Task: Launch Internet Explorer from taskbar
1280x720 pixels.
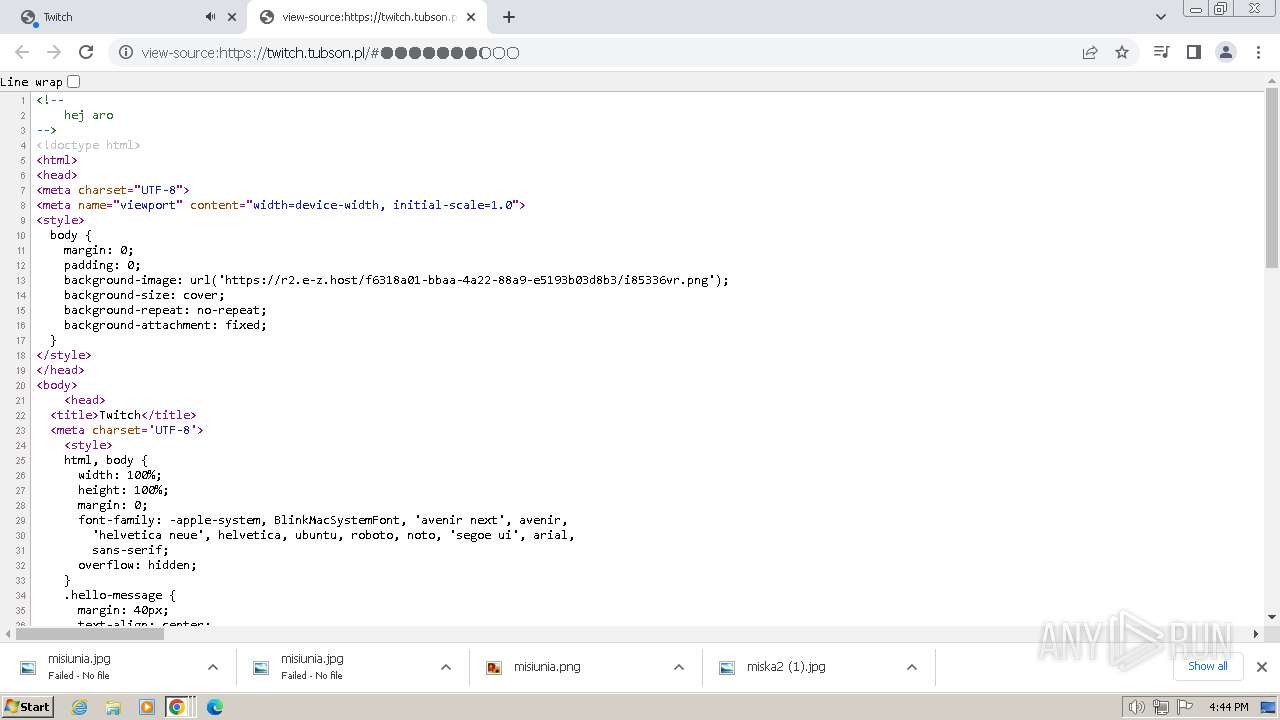Action: point(79,707)
